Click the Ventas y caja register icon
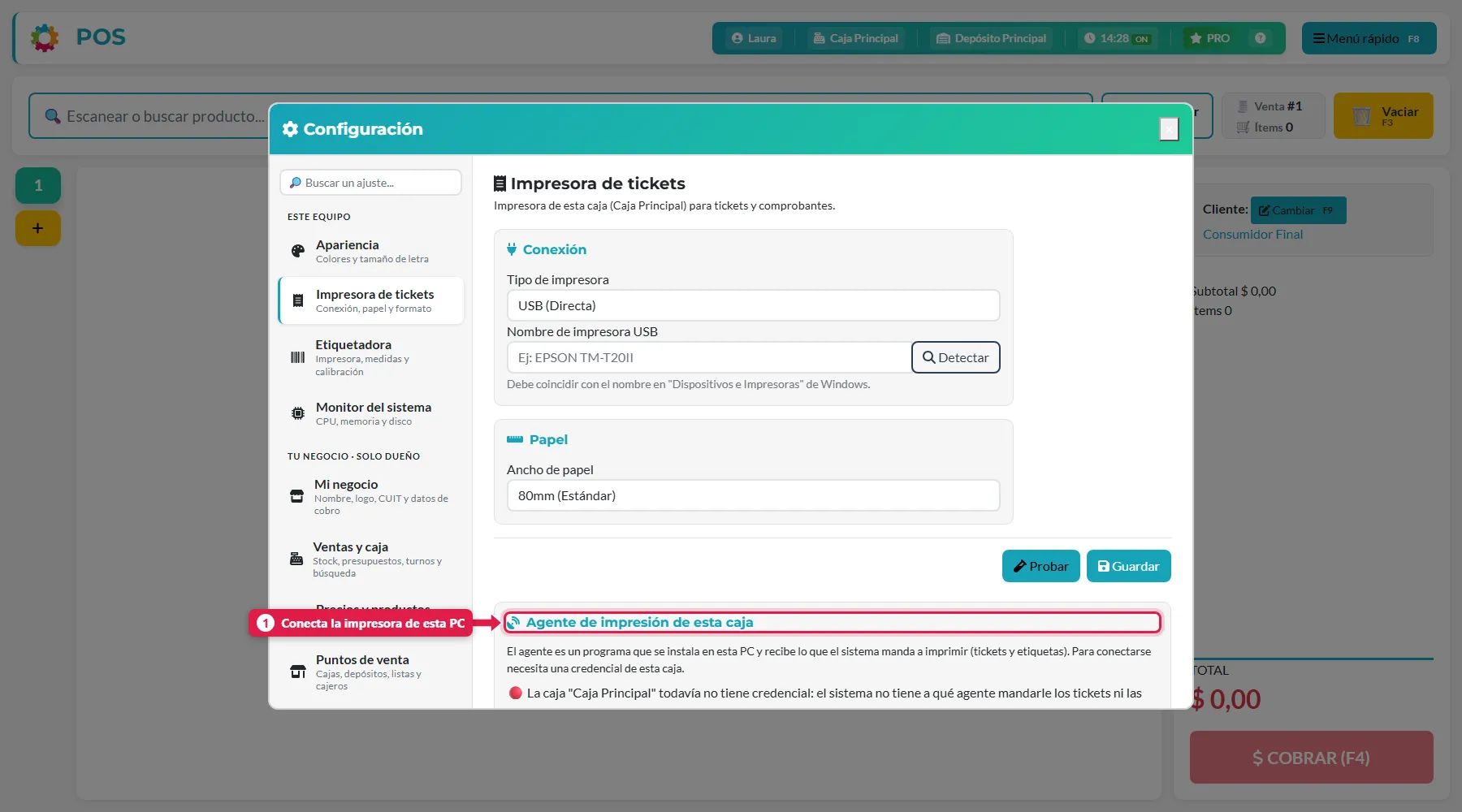This screenshot has height=812, width=1462. click(296, 559)
